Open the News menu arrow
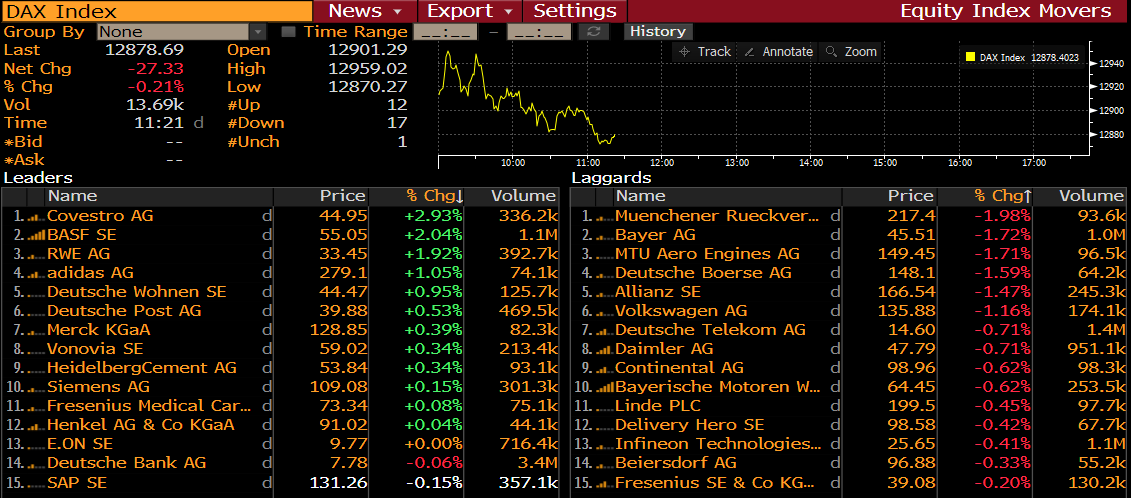Viewport: 1131px width, 498px height. [397, 12]
